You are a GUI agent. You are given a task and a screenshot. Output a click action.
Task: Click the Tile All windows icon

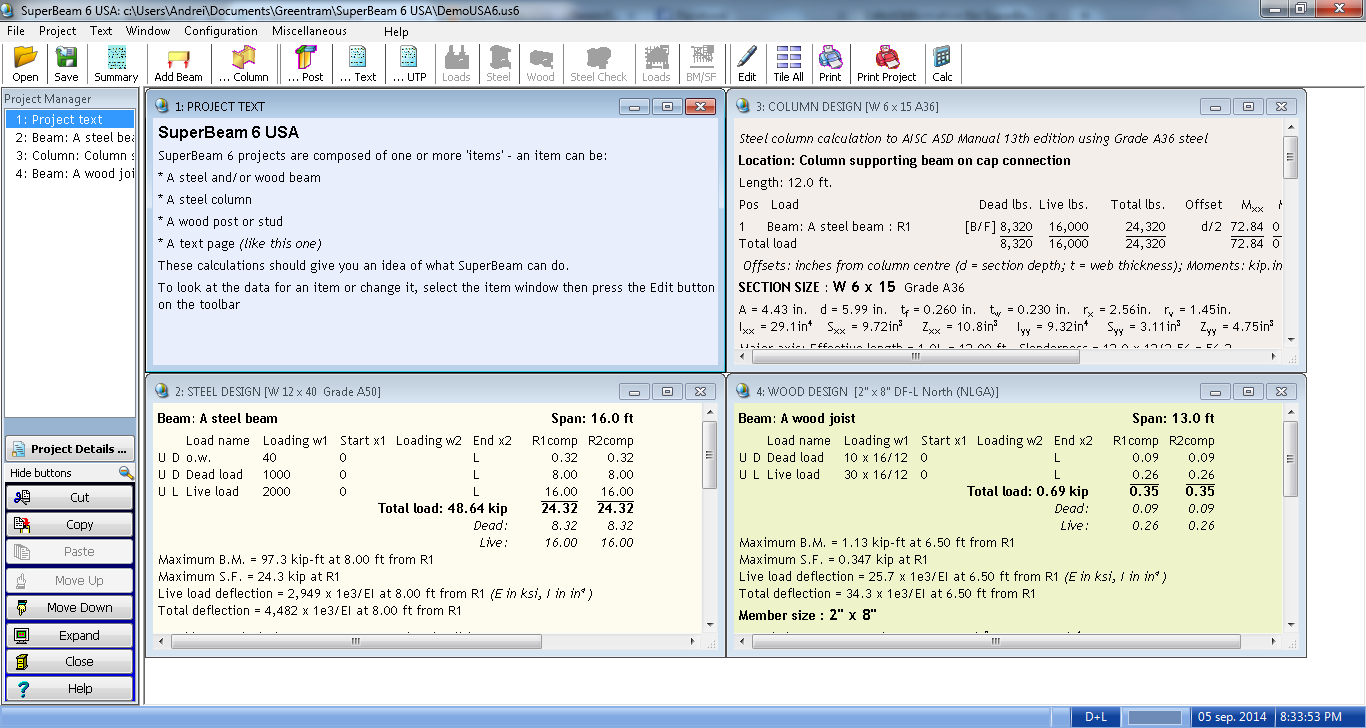pyautogui.click(x=788, y=63)
